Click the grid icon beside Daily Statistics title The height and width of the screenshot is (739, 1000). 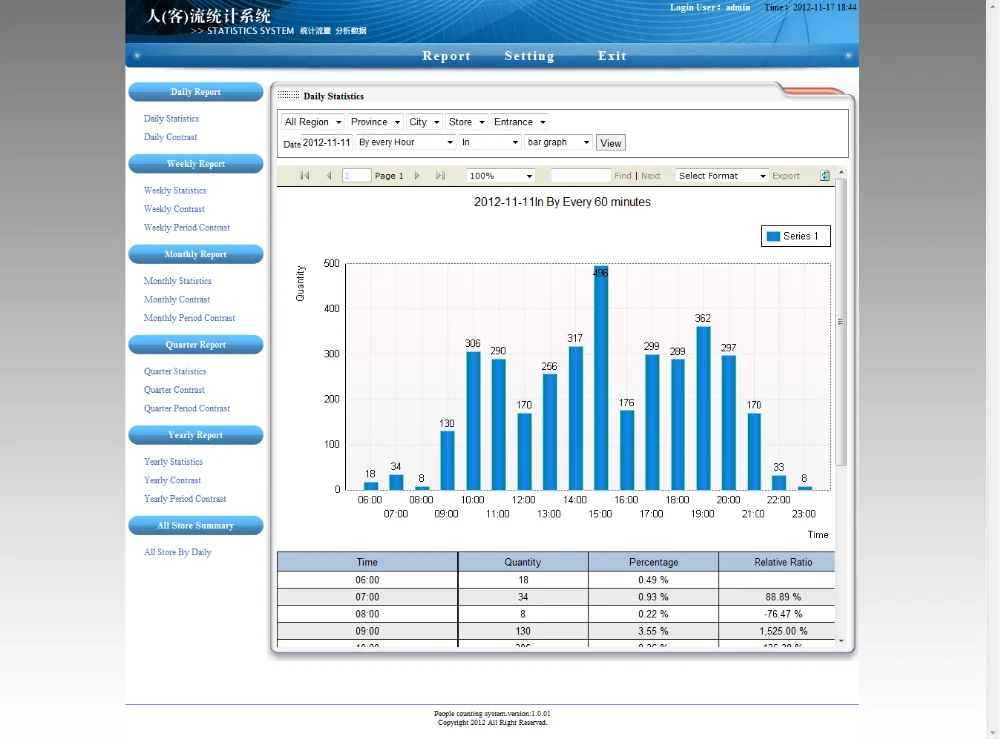coord(290,95)
